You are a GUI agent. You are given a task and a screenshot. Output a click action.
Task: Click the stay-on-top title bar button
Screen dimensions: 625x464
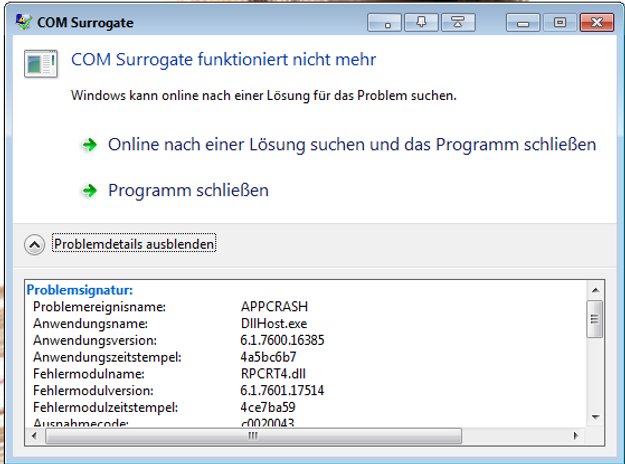coord(458,22)
